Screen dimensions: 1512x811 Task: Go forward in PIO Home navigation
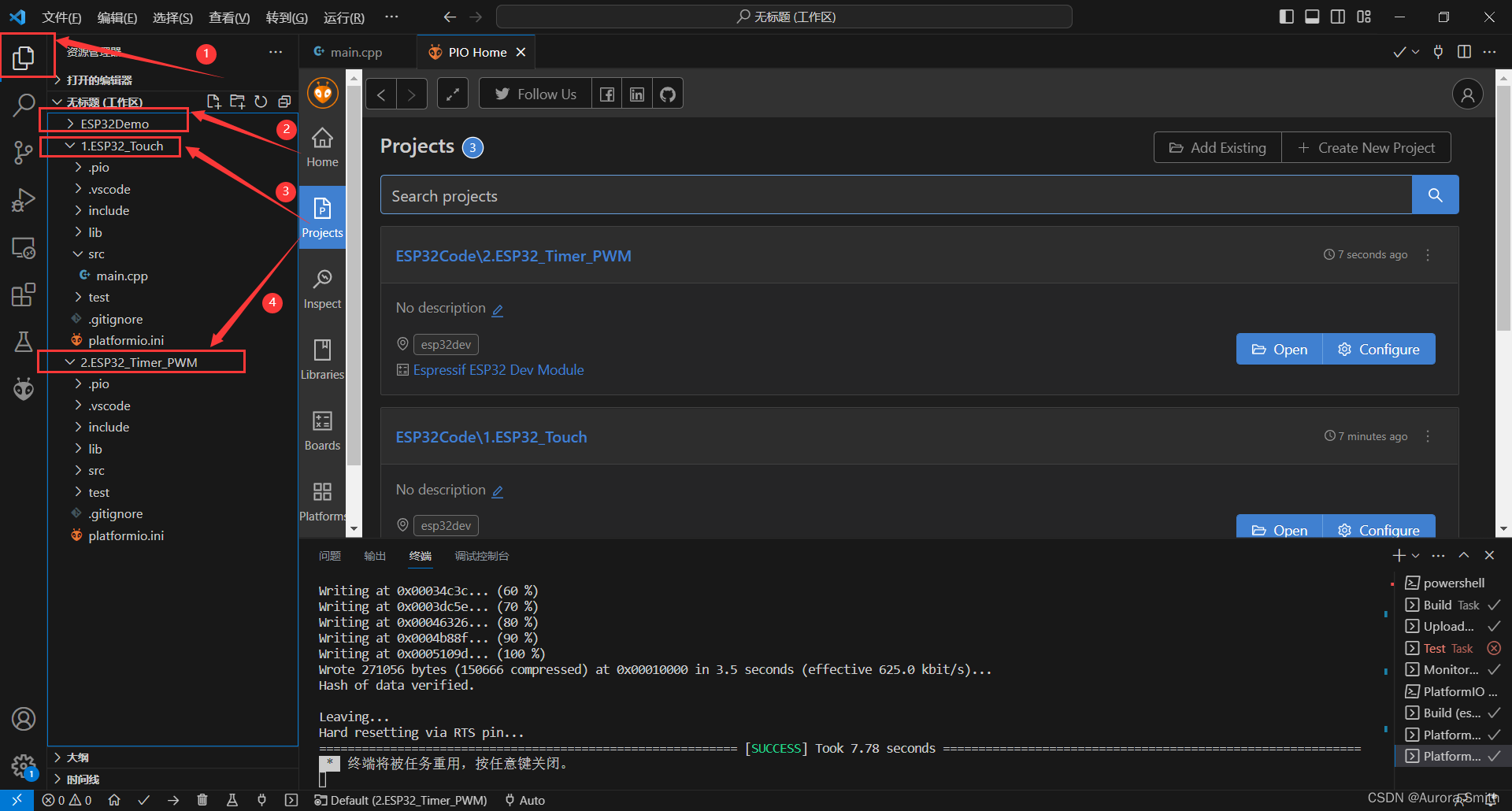coord(411,94)
